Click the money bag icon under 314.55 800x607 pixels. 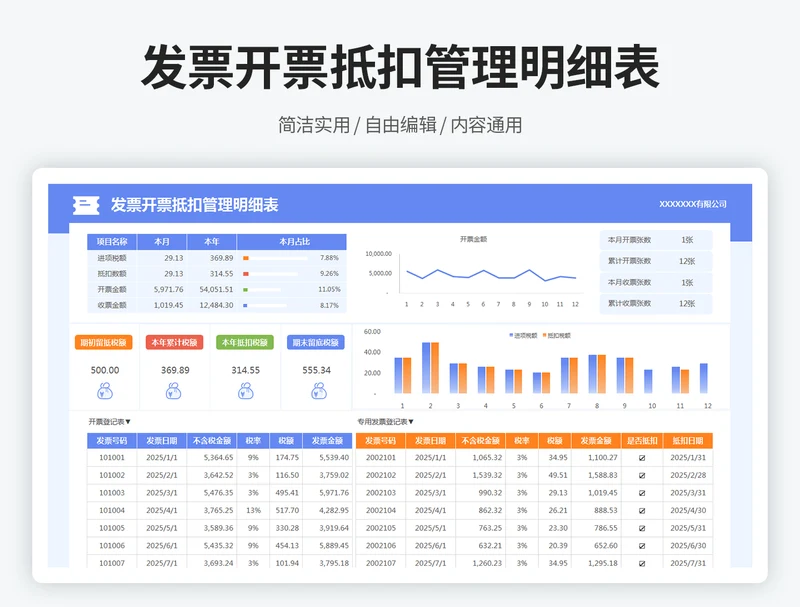pos(246,392)
